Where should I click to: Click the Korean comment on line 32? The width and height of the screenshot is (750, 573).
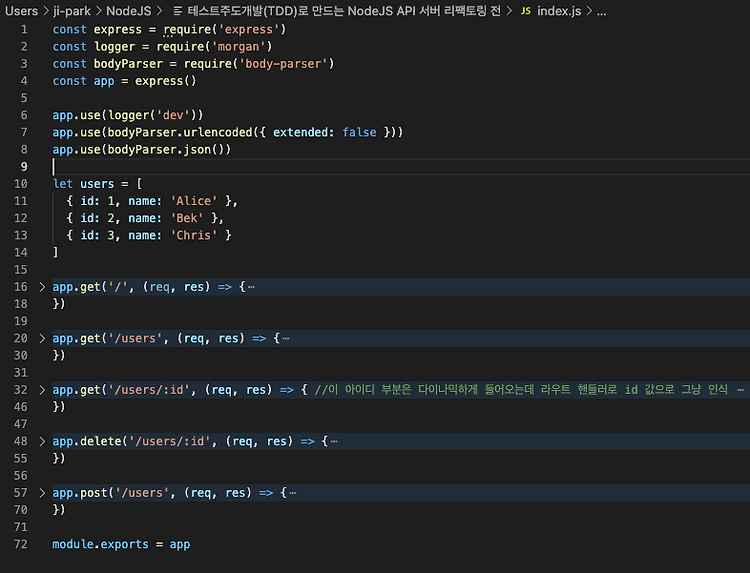521,390
